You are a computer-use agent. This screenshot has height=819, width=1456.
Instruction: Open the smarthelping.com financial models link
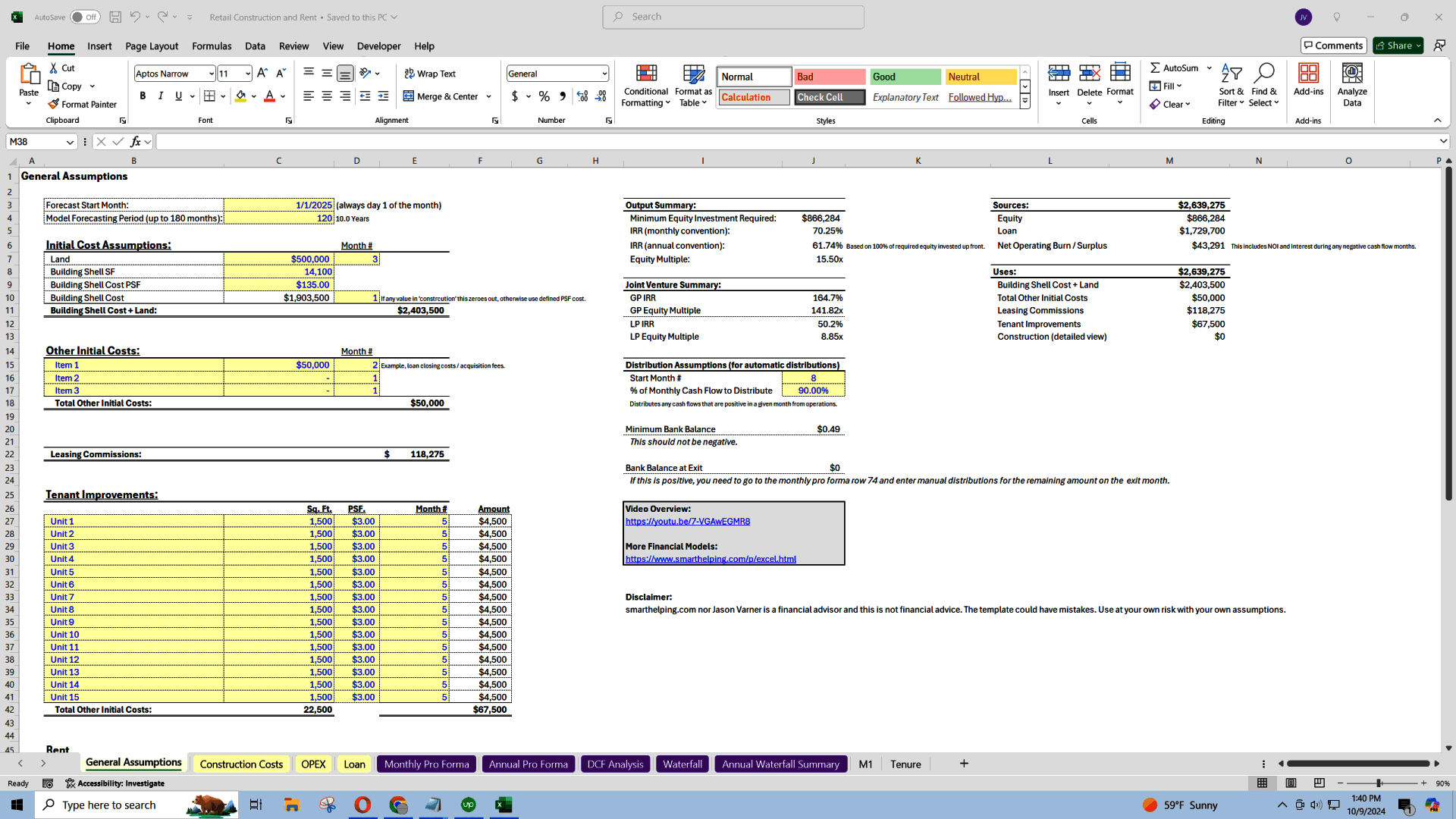tap(711, 559)
